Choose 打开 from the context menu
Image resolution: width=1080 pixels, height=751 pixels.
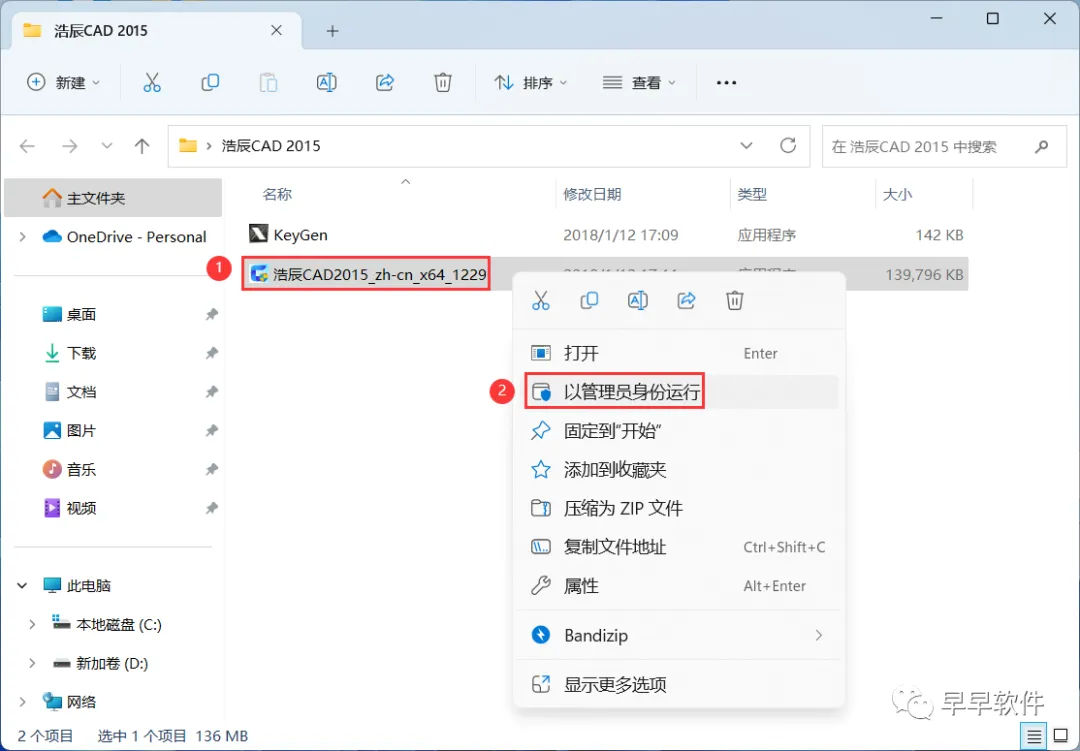[679, 353]
